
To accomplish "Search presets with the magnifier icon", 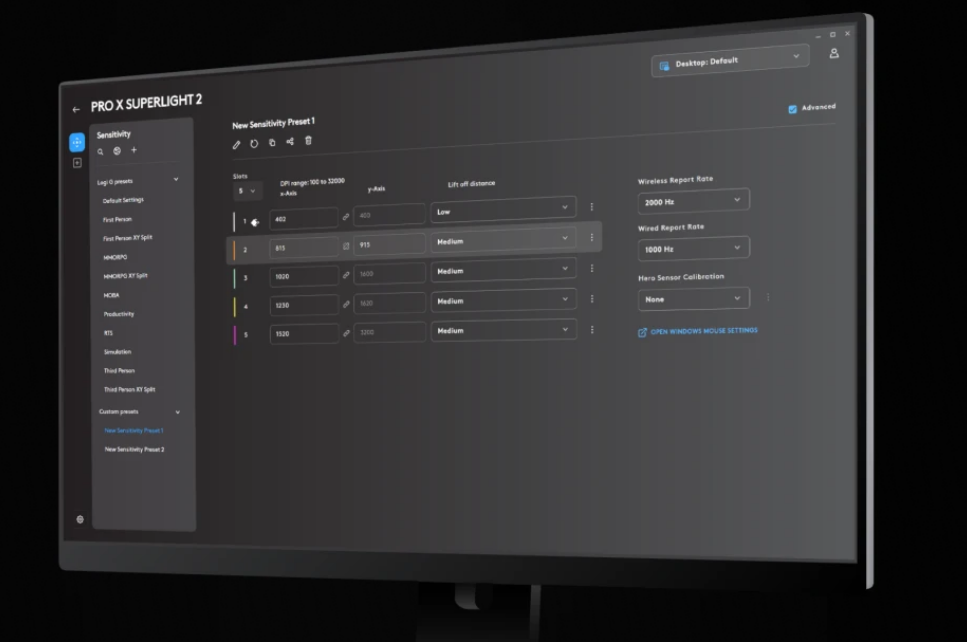I will pos(101,152).
